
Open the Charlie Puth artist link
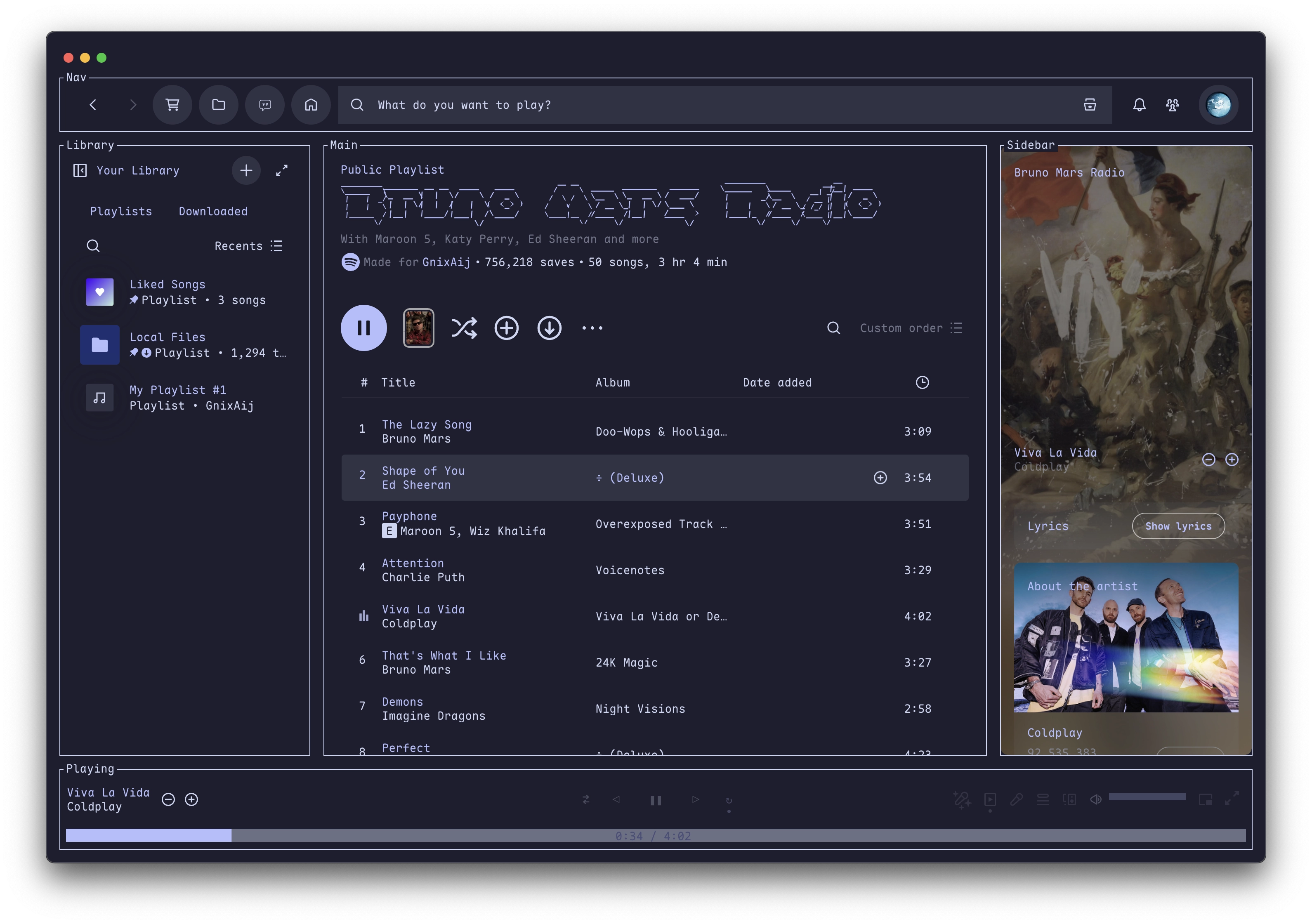click(423, 578)
